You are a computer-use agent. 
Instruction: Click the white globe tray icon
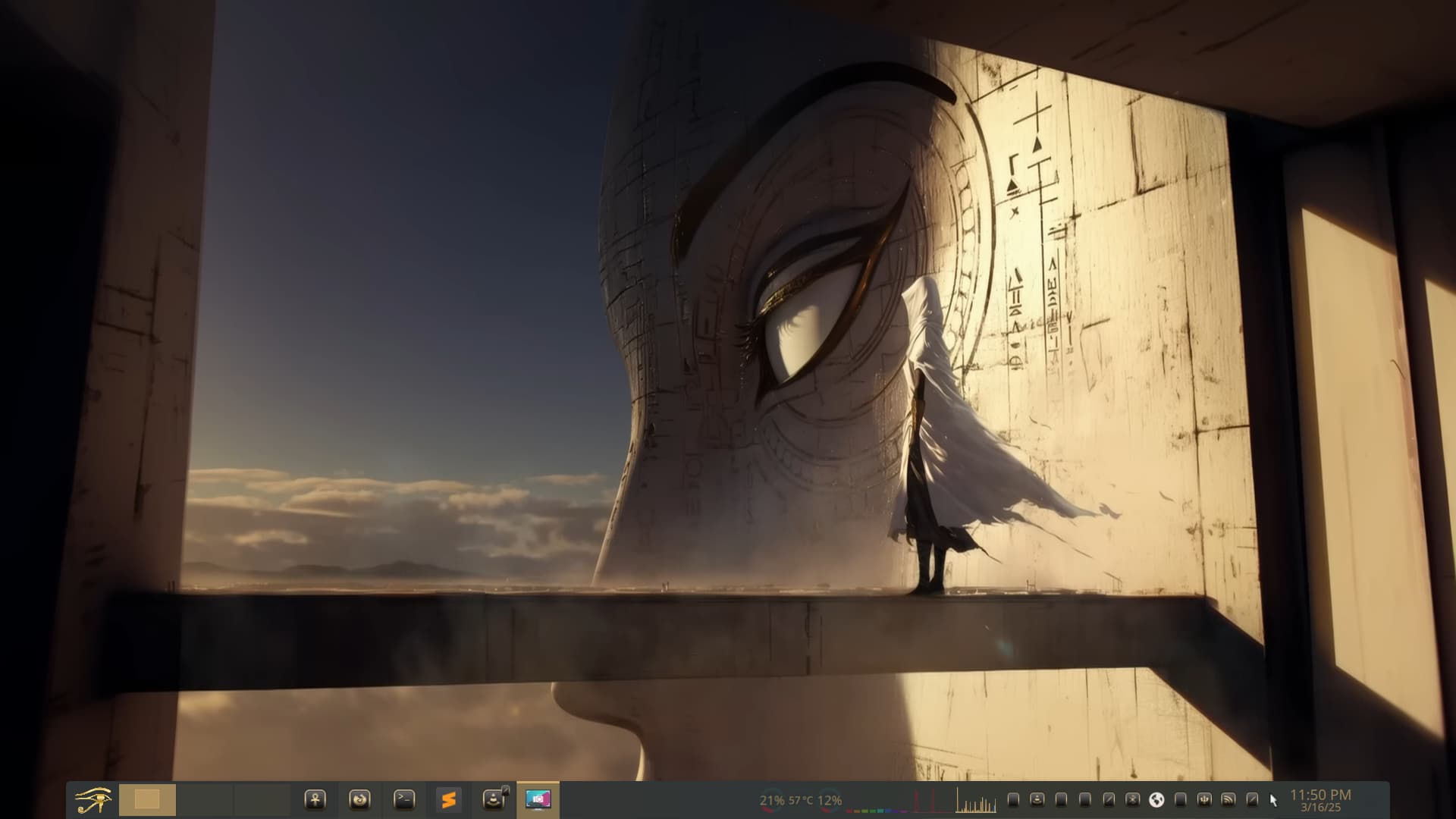(x=1156, y=799)
